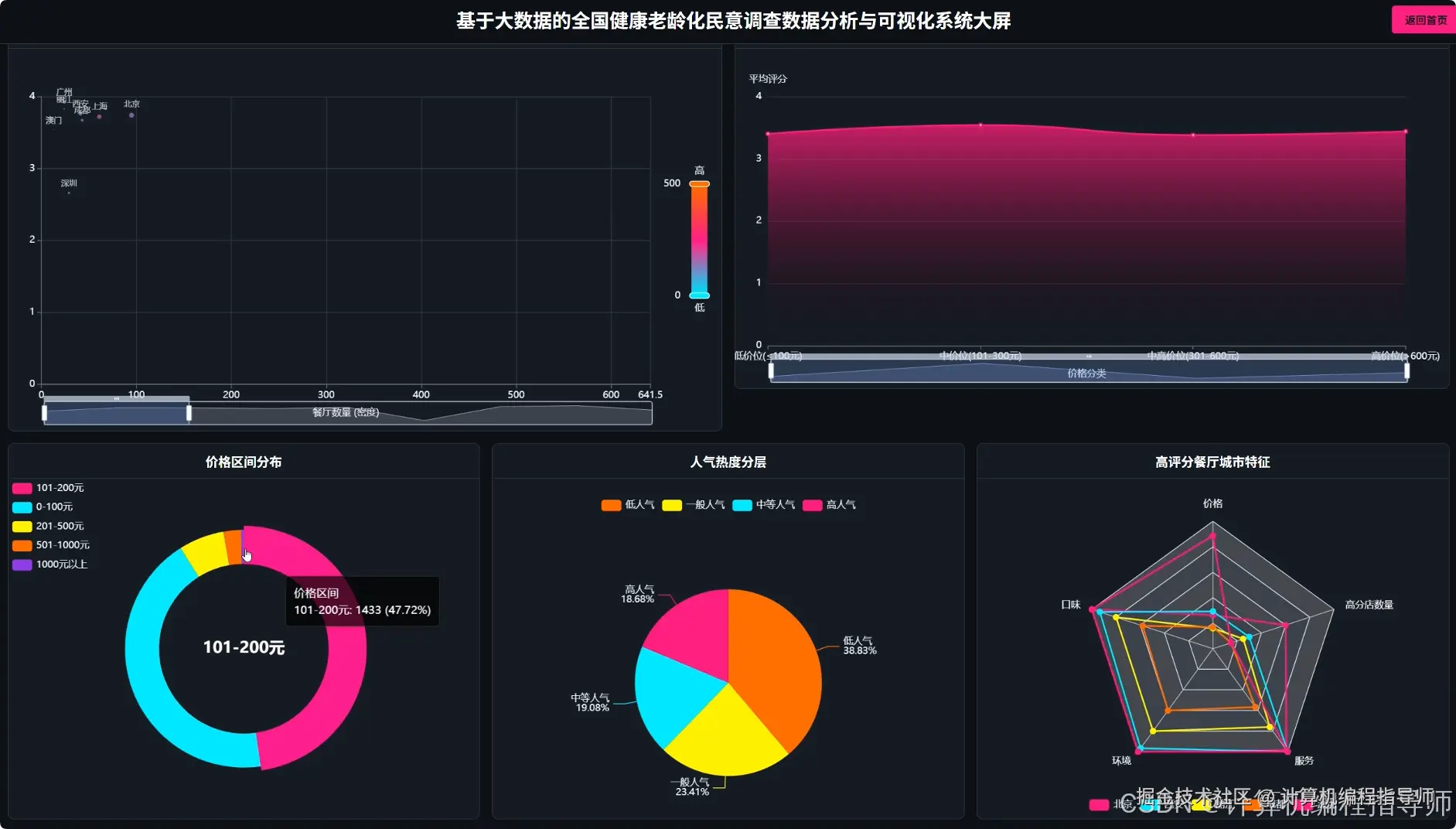Click the 上海 scatter point
This screenshot has width=1456, height=829.
(99, 117)
